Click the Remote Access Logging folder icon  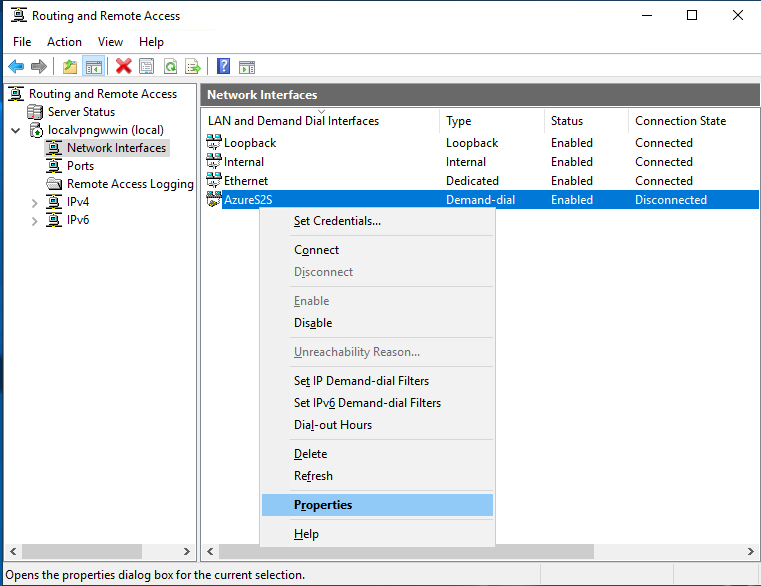point(54,184)
